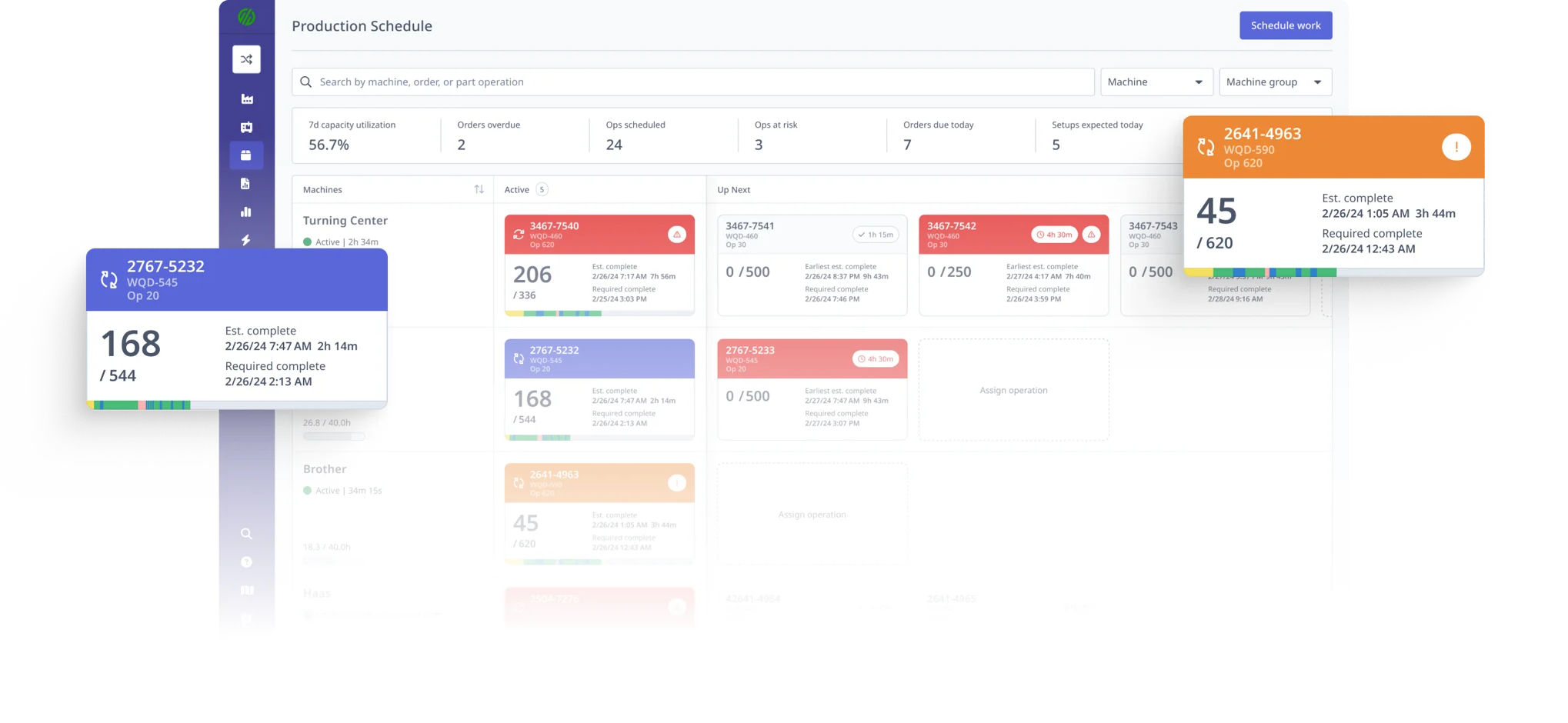Screen dimensions: 1568x723
Task: Click the green Active status dot for Turning Center
Action: point(307,242)
